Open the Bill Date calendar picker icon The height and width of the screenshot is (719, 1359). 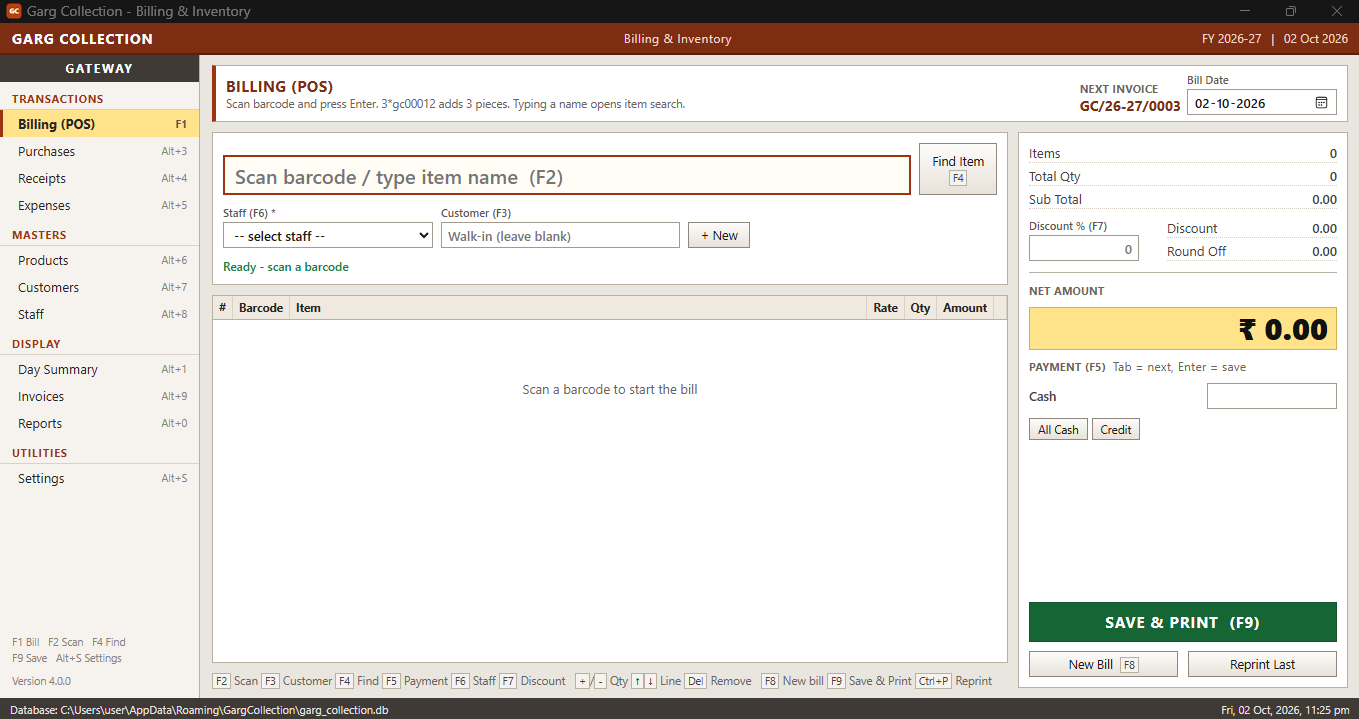coord(1321,103)
